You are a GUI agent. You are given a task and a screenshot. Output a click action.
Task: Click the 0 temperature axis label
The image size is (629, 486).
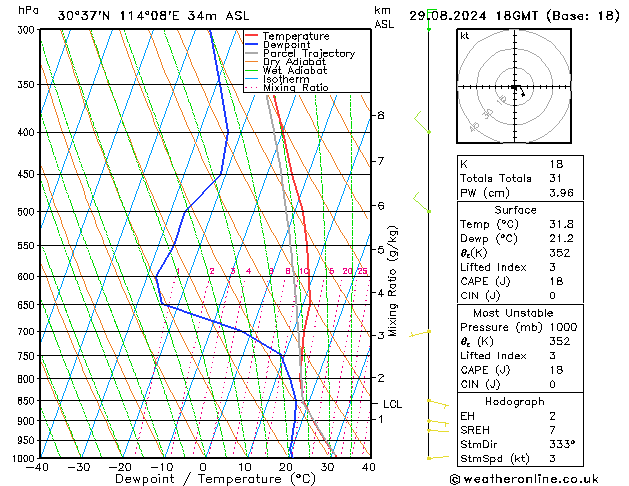coord(203,467)
